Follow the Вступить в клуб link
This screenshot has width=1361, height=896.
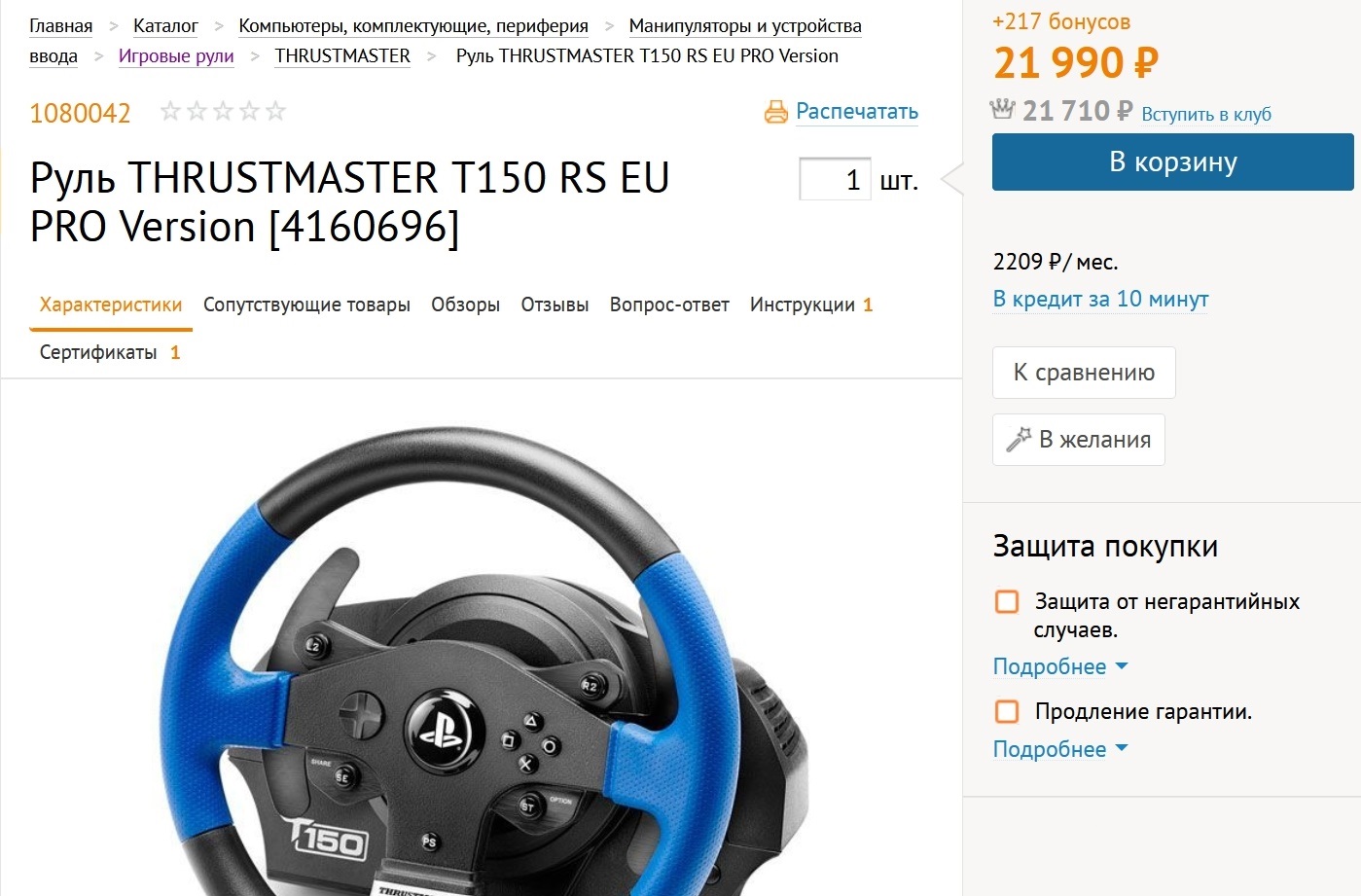pos(1206,114)
